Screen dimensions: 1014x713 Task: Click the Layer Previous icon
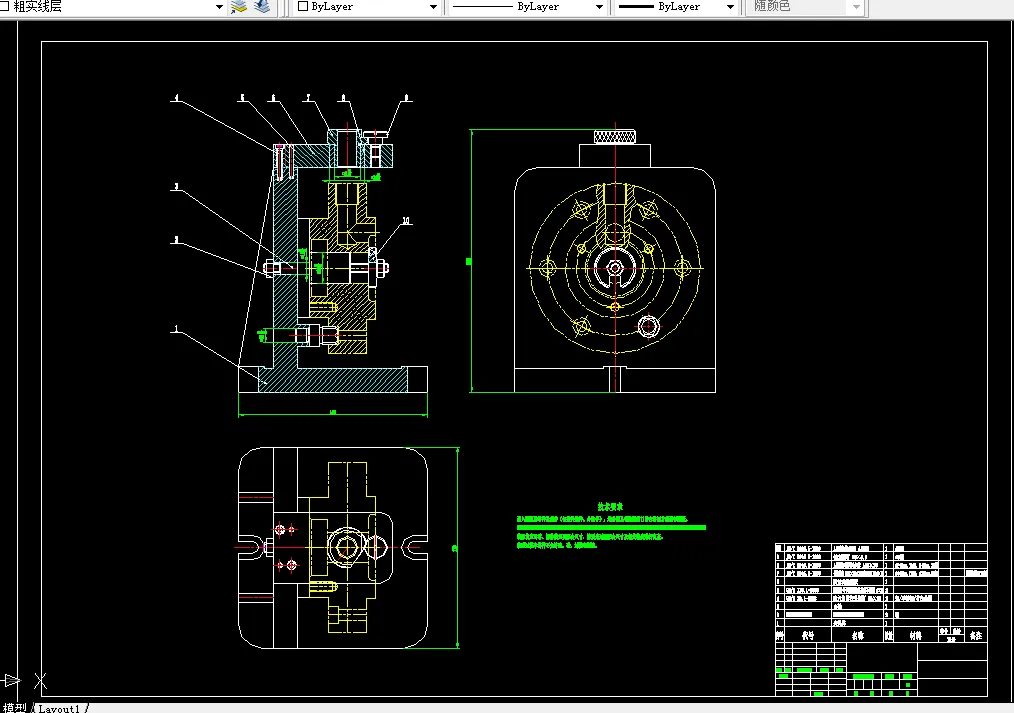(262, 7)
